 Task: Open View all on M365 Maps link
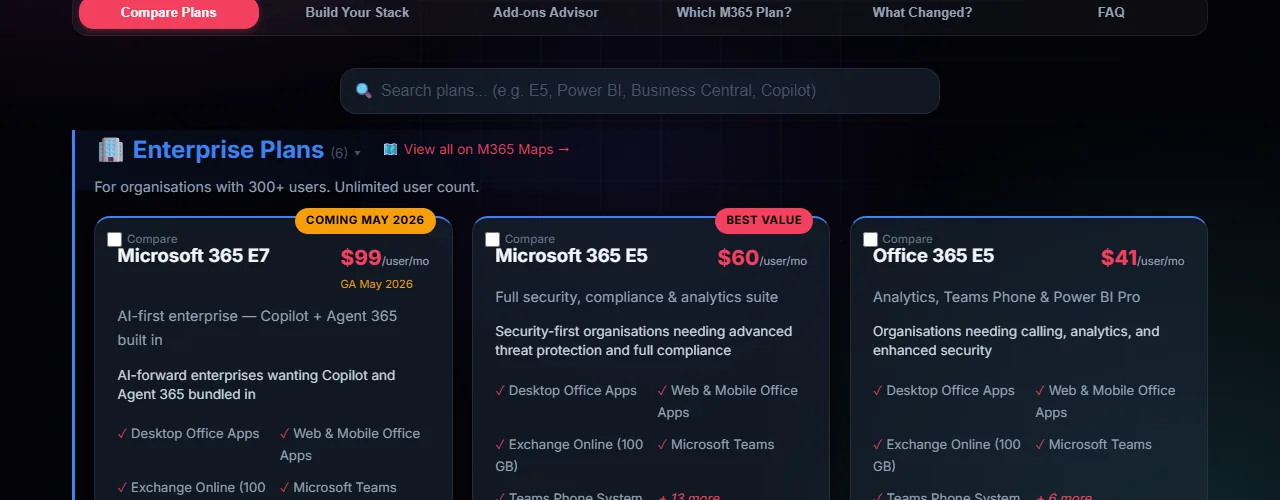point(486,149)
